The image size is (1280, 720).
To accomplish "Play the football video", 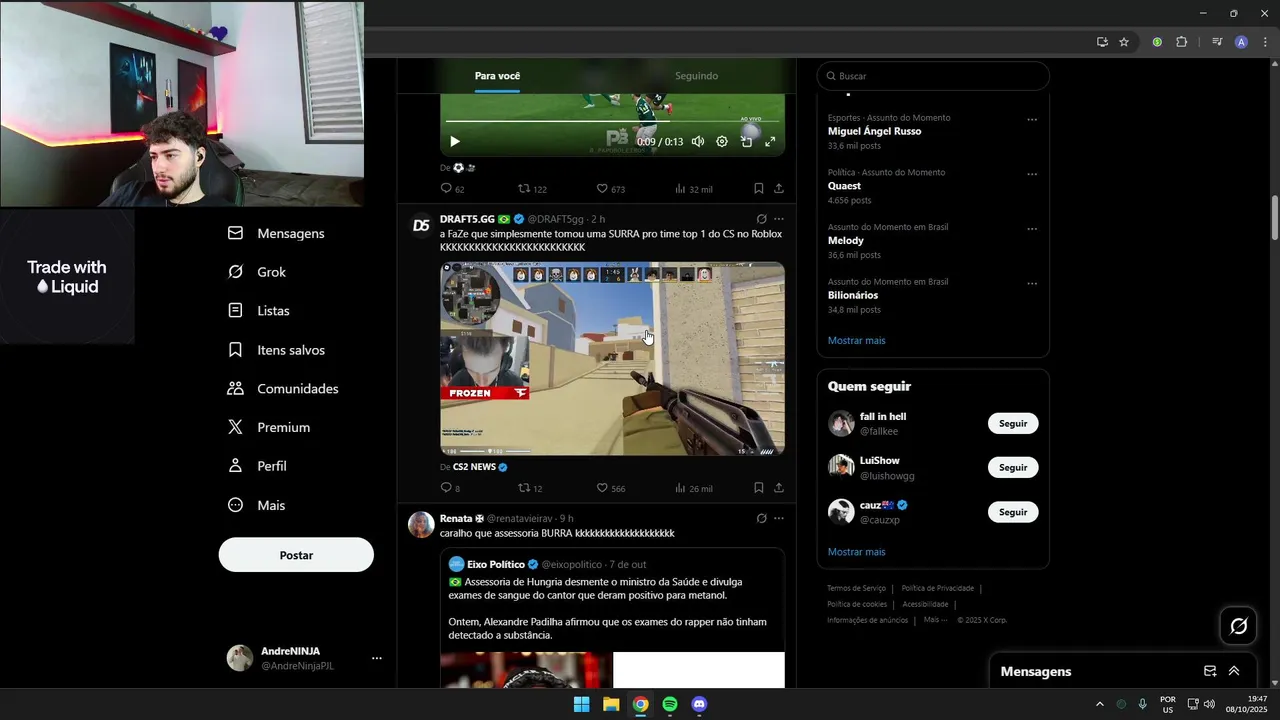I will 455,142.
